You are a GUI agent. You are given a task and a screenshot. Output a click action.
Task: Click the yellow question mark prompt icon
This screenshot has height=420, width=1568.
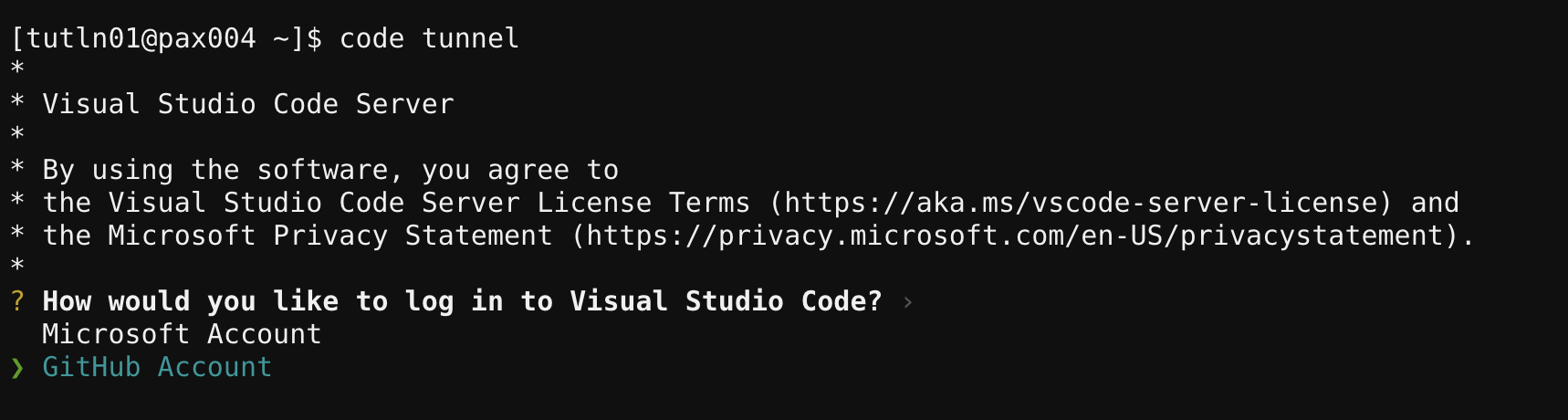pyautogui.click(x=17, y=301)
